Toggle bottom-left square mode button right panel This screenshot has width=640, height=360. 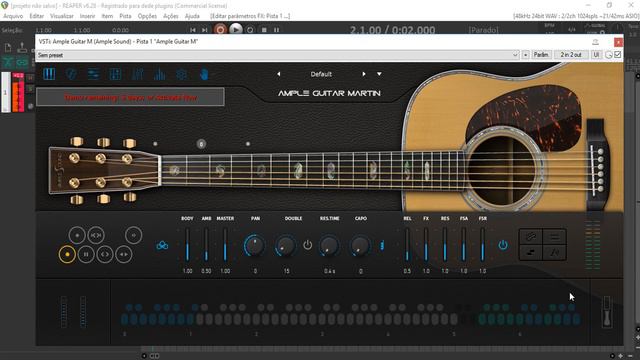coord(531,253)
